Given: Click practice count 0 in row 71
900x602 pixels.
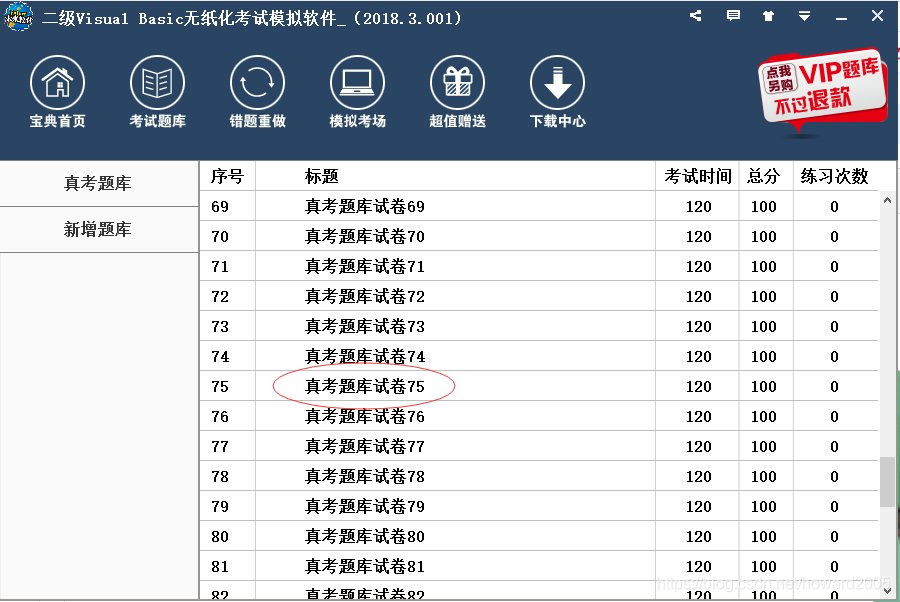Looking at the screenshot, I should (x=835, y=266).
